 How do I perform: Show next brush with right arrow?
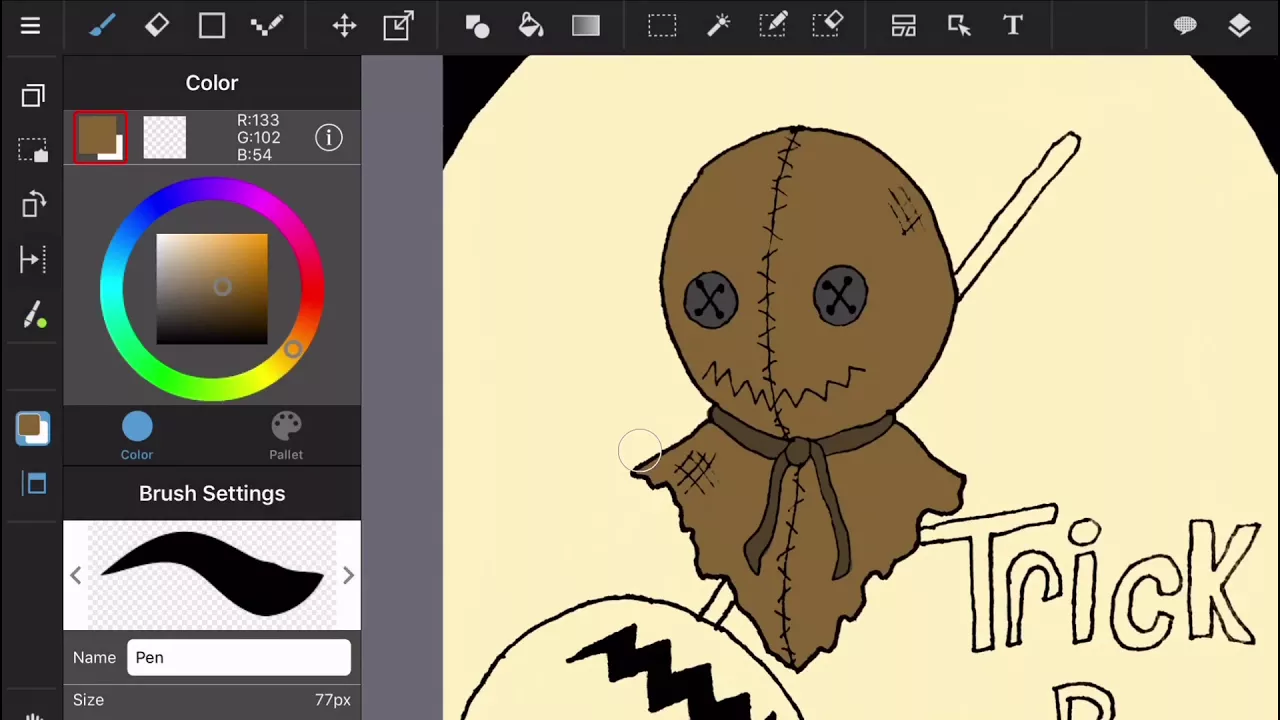[348, 575]
